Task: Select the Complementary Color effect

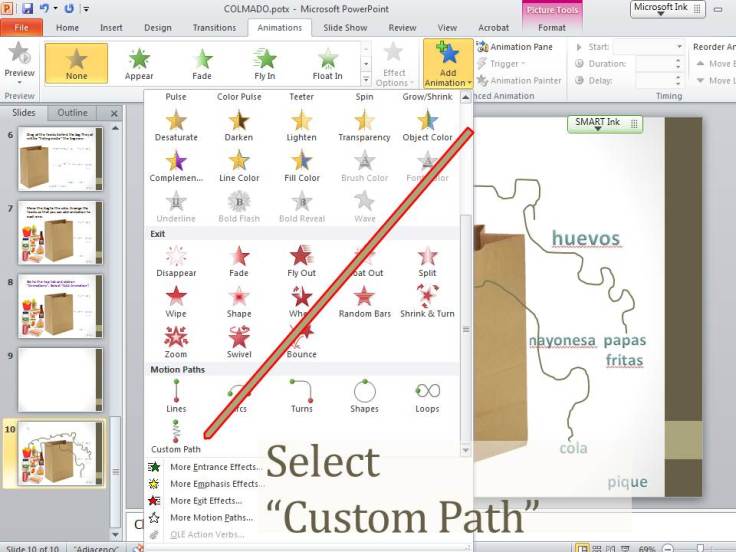Action: 176,166
